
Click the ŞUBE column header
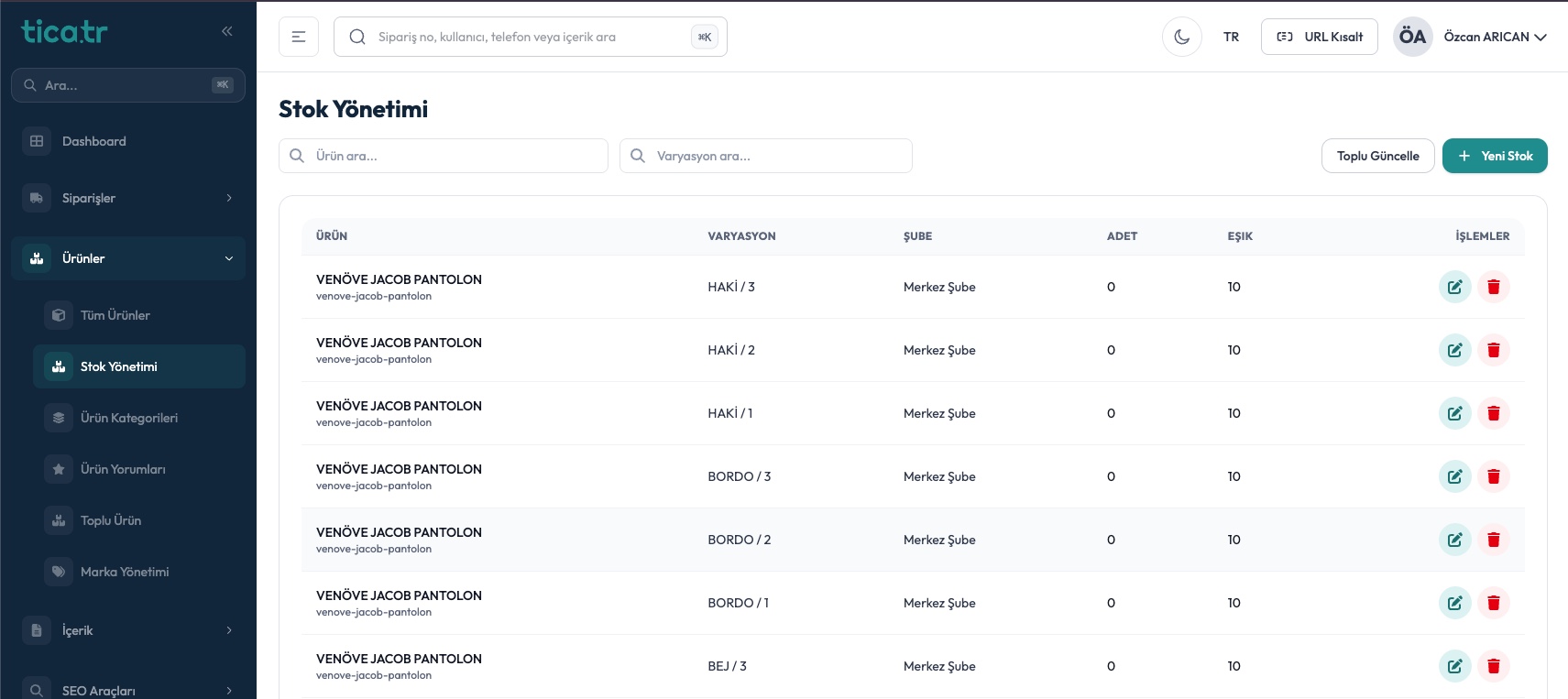click(917, 236)
